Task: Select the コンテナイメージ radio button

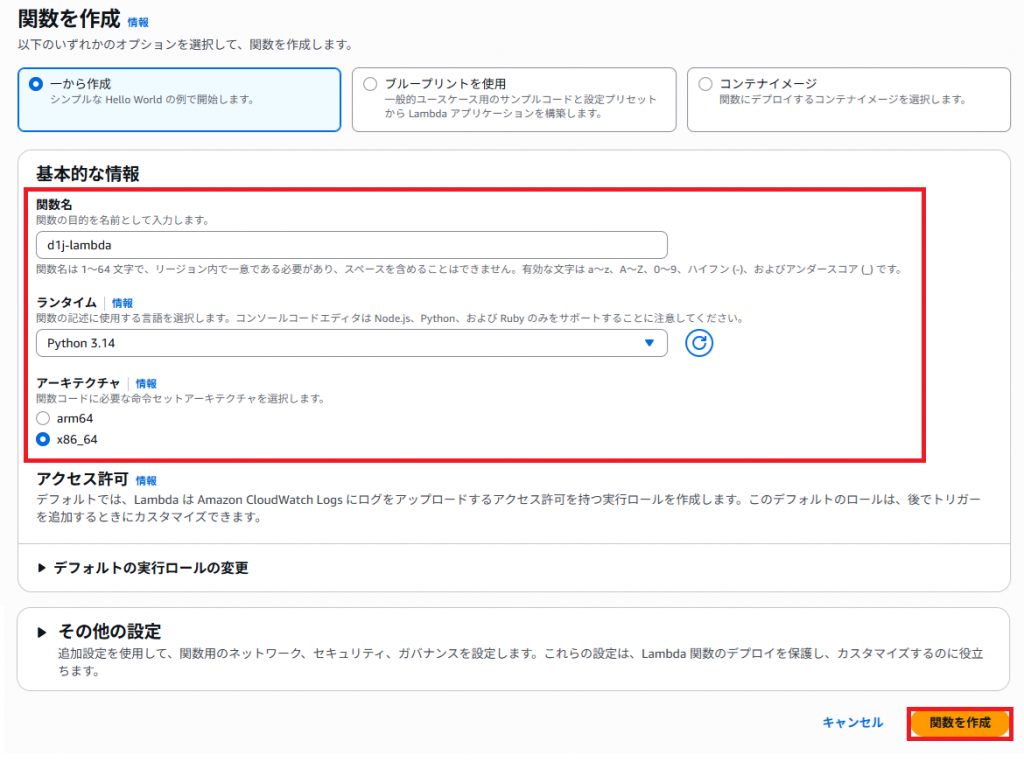Action: 705,84
